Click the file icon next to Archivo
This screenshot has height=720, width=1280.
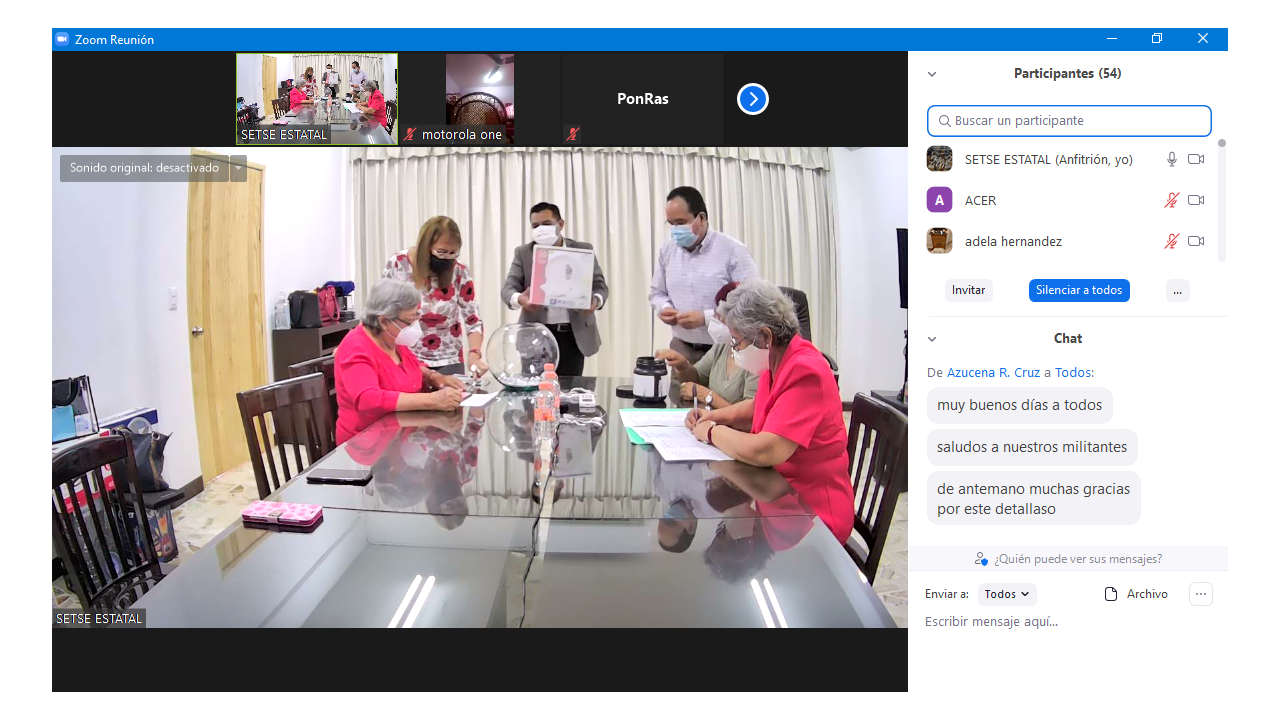click(x=1111, y=594)
